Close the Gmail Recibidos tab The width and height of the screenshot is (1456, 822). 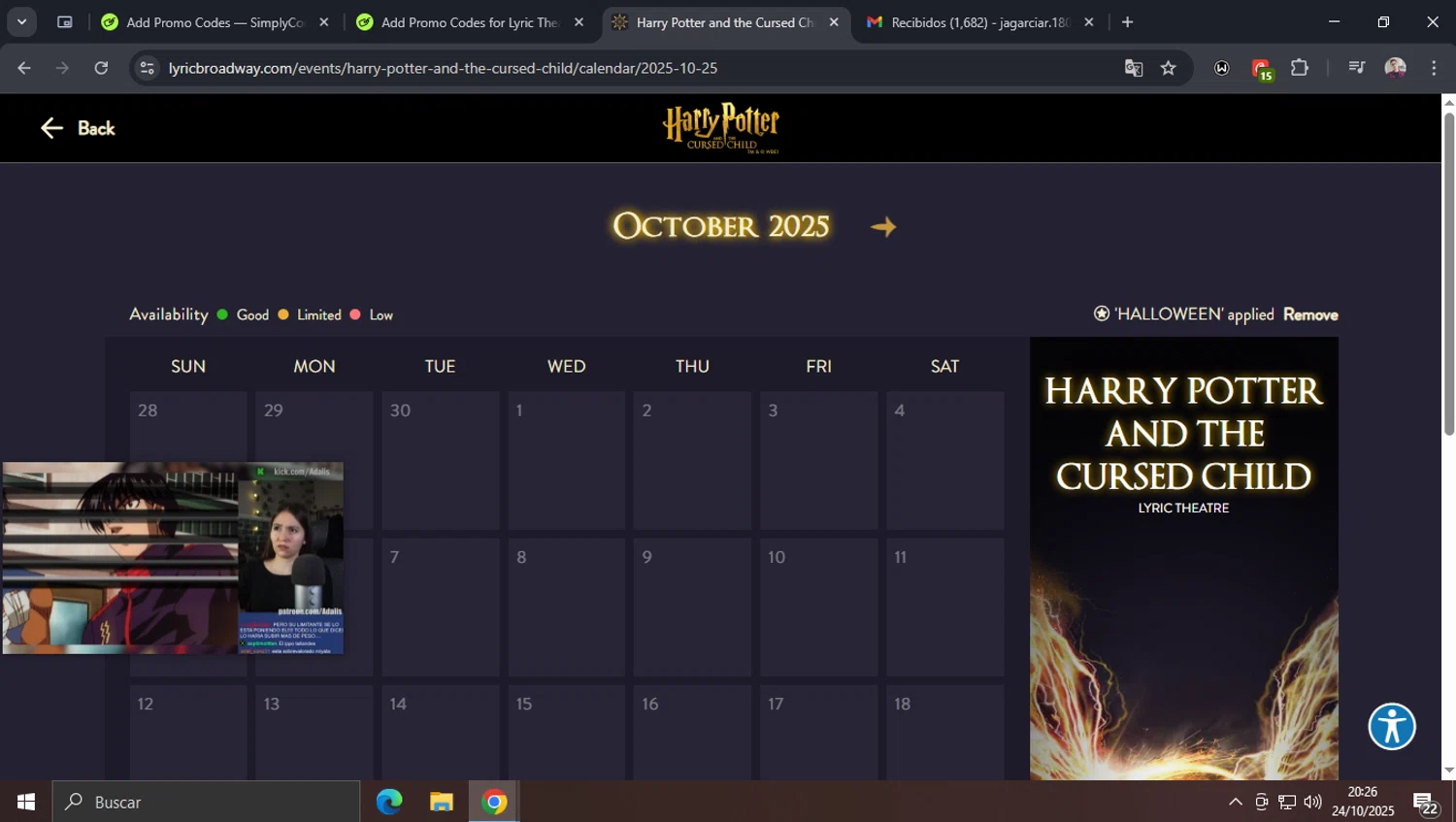(x=1089, y=22)
